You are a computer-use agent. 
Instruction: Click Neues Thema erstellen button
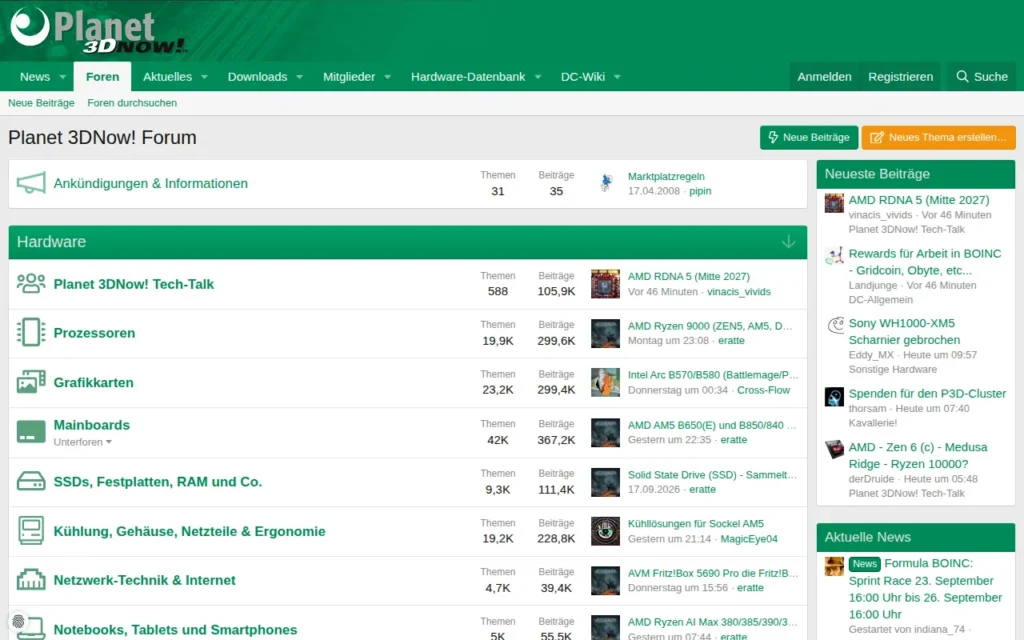point(938,137)
